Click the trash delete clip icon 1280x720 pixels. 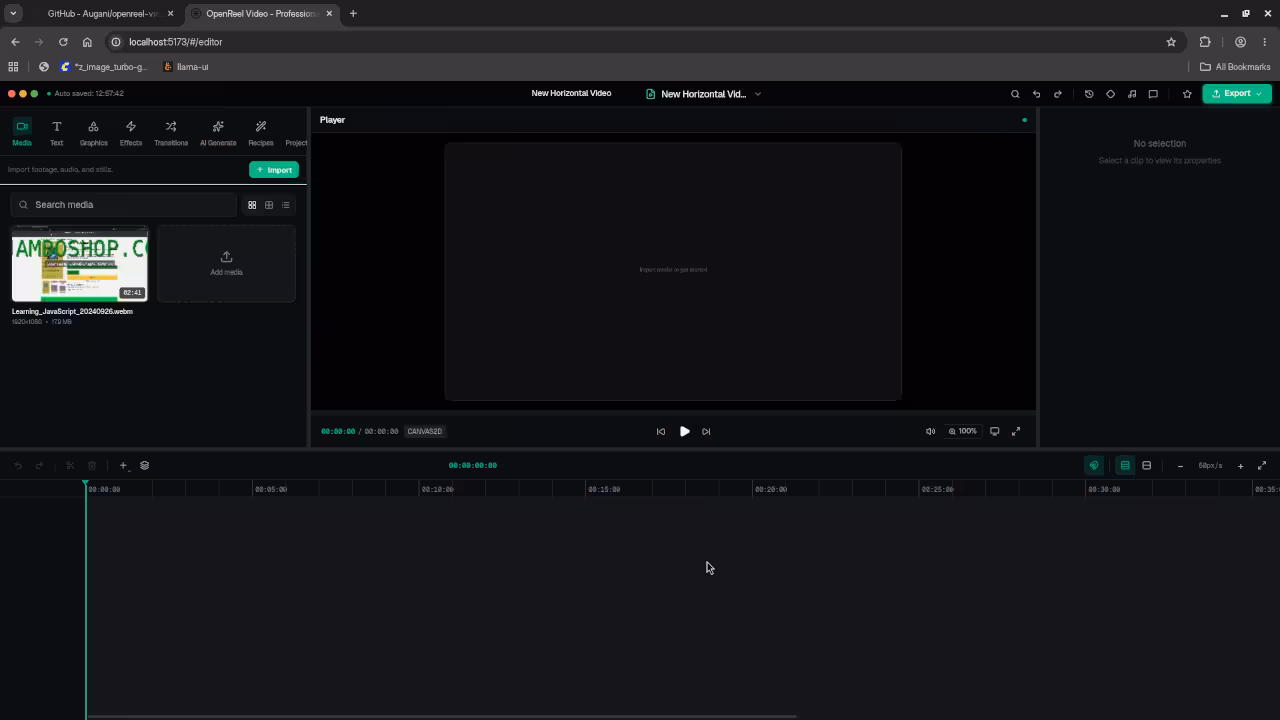coord(92,466)
